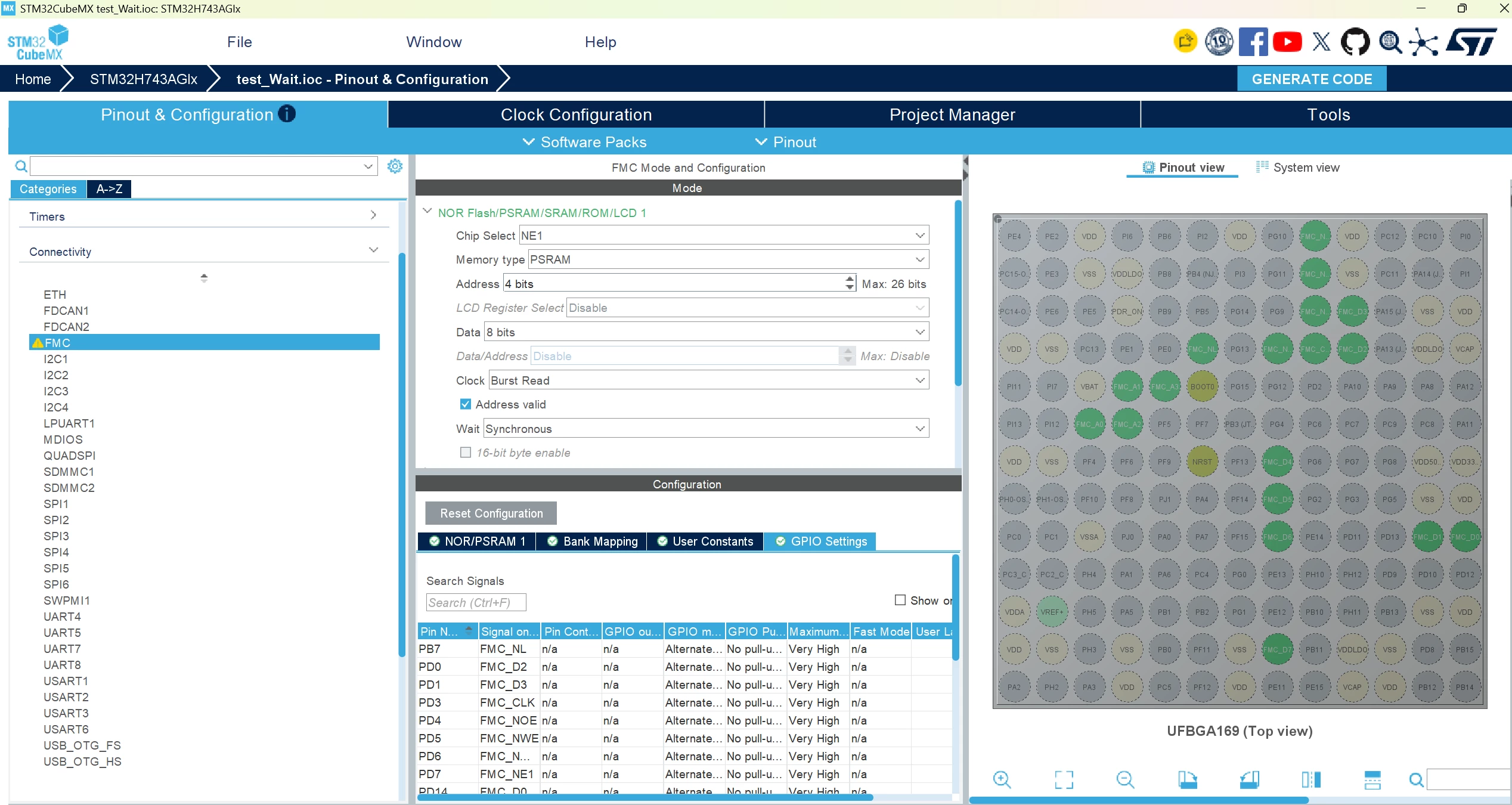
Task: Toggle the 16-bit byte enable checkbox
Action: pos(466,453)
